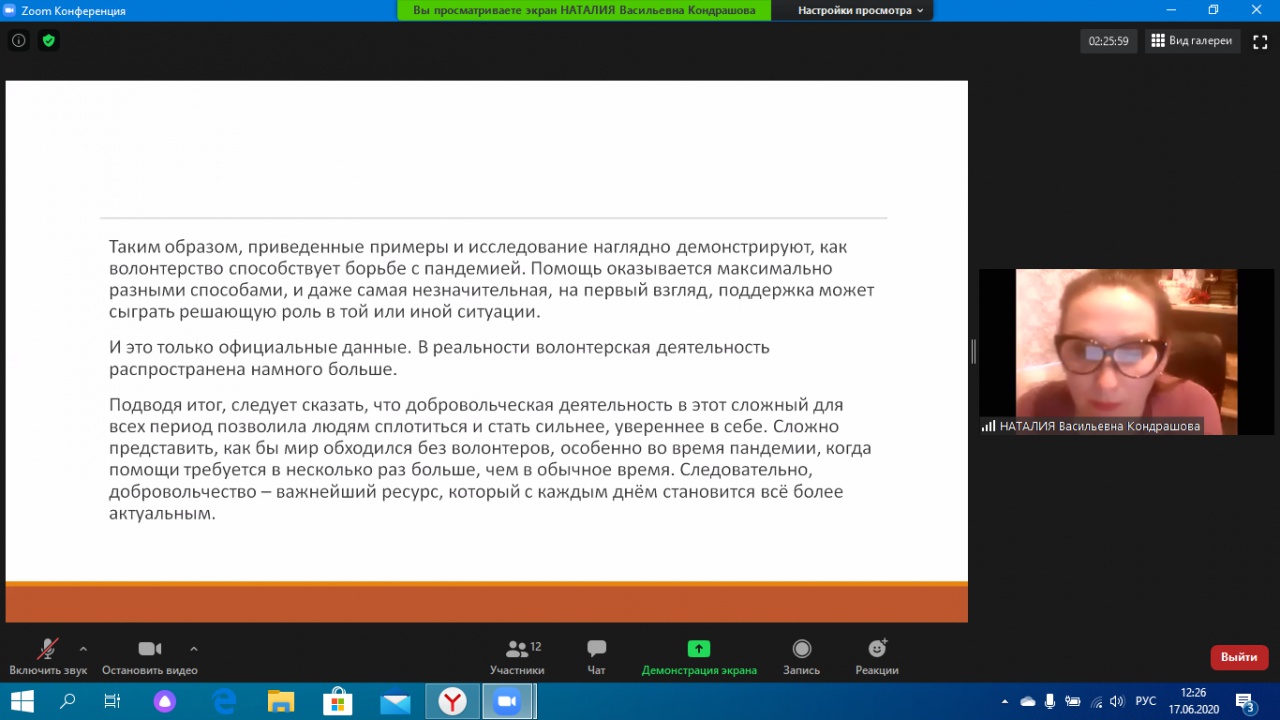The height and width of the screenshot is (720, 1280).
Task: Click the green encryption shield icon
Action: [48, 41]
